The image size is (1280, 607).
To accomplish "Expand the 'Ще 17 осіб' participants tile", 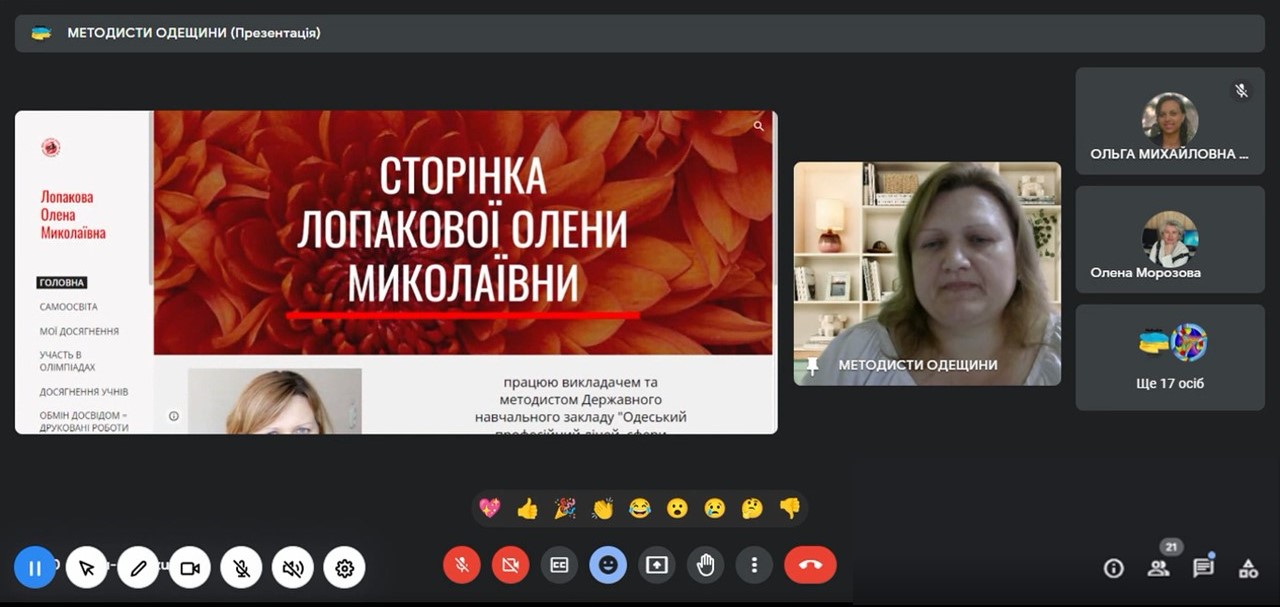I will (x=1170, y=357).
